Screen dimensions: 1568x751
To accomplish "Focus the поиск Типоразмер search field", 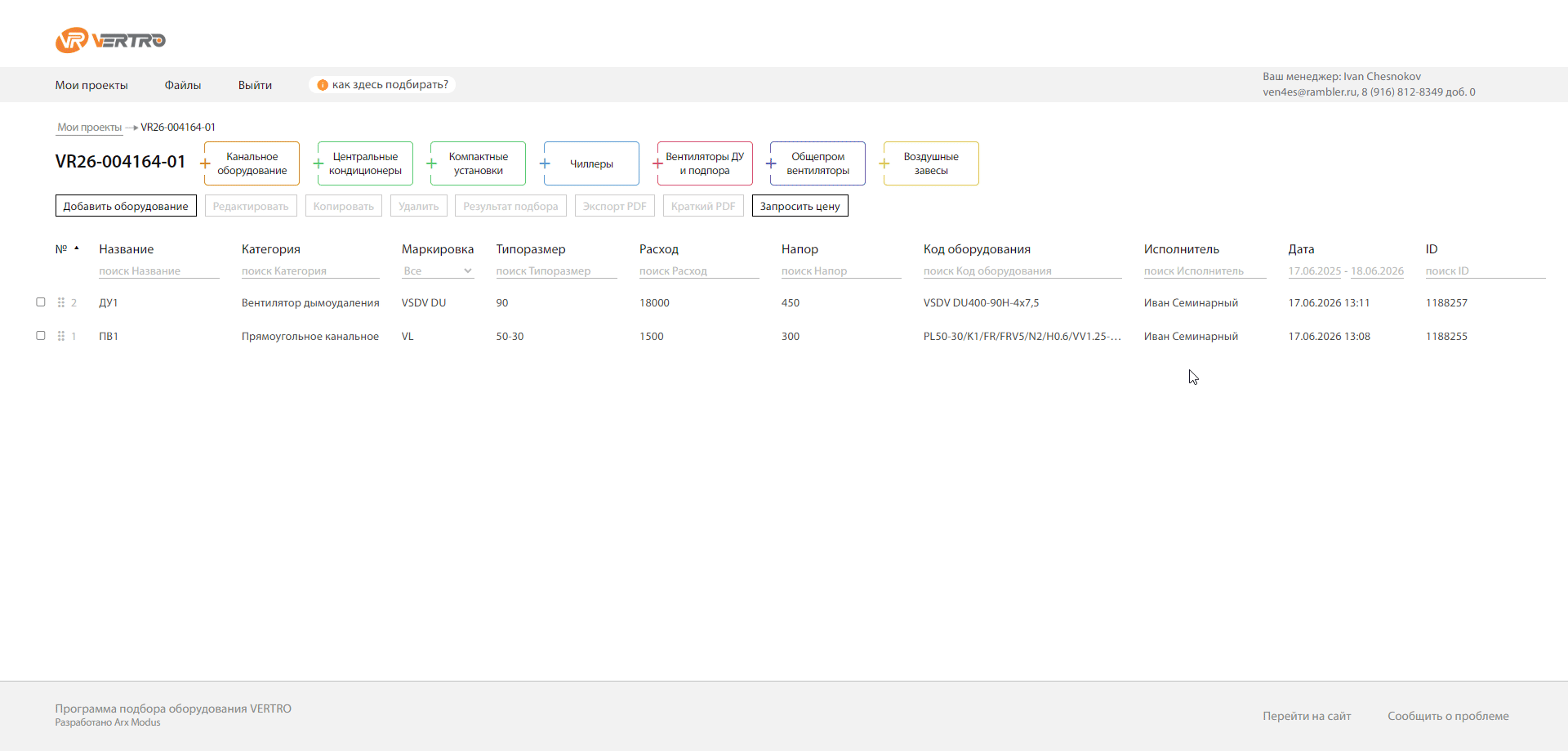I will [x=556, y=271].
